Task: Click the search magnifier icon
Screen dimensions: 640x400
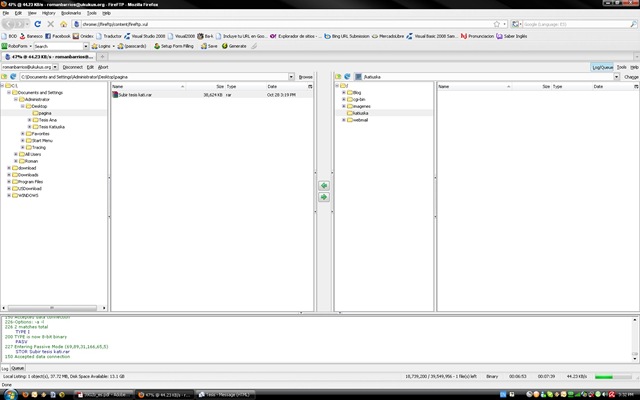Action: point(633,24)
